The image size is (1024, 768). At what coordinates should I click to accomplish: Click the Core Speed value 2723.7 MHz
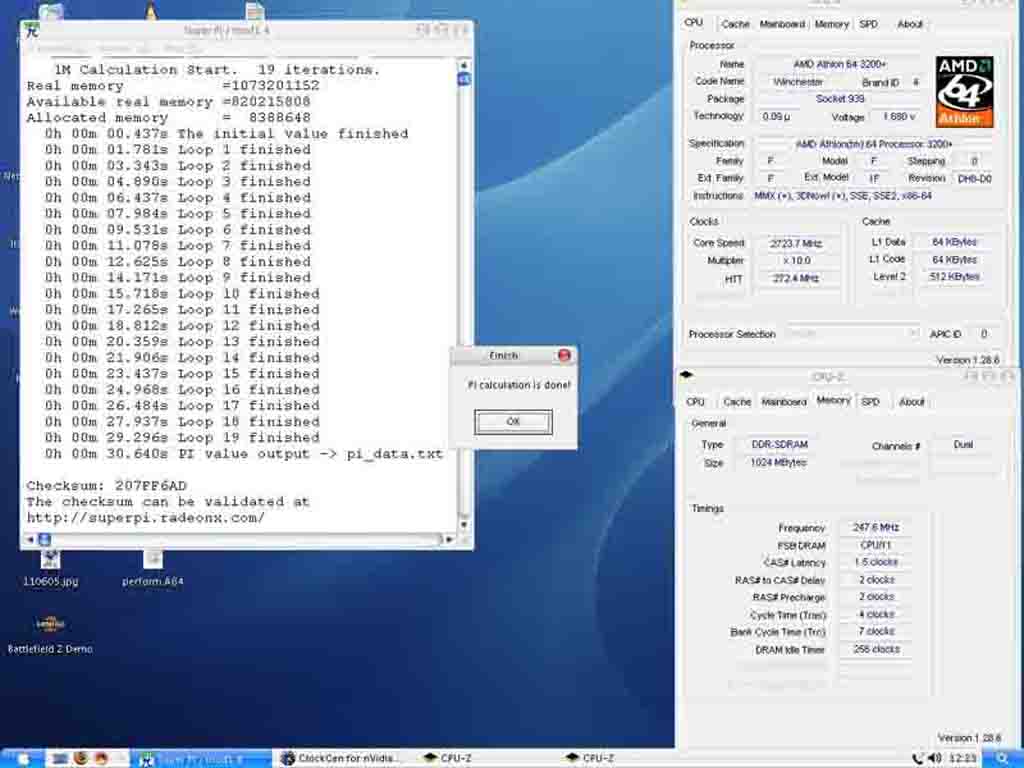(795, 243)
